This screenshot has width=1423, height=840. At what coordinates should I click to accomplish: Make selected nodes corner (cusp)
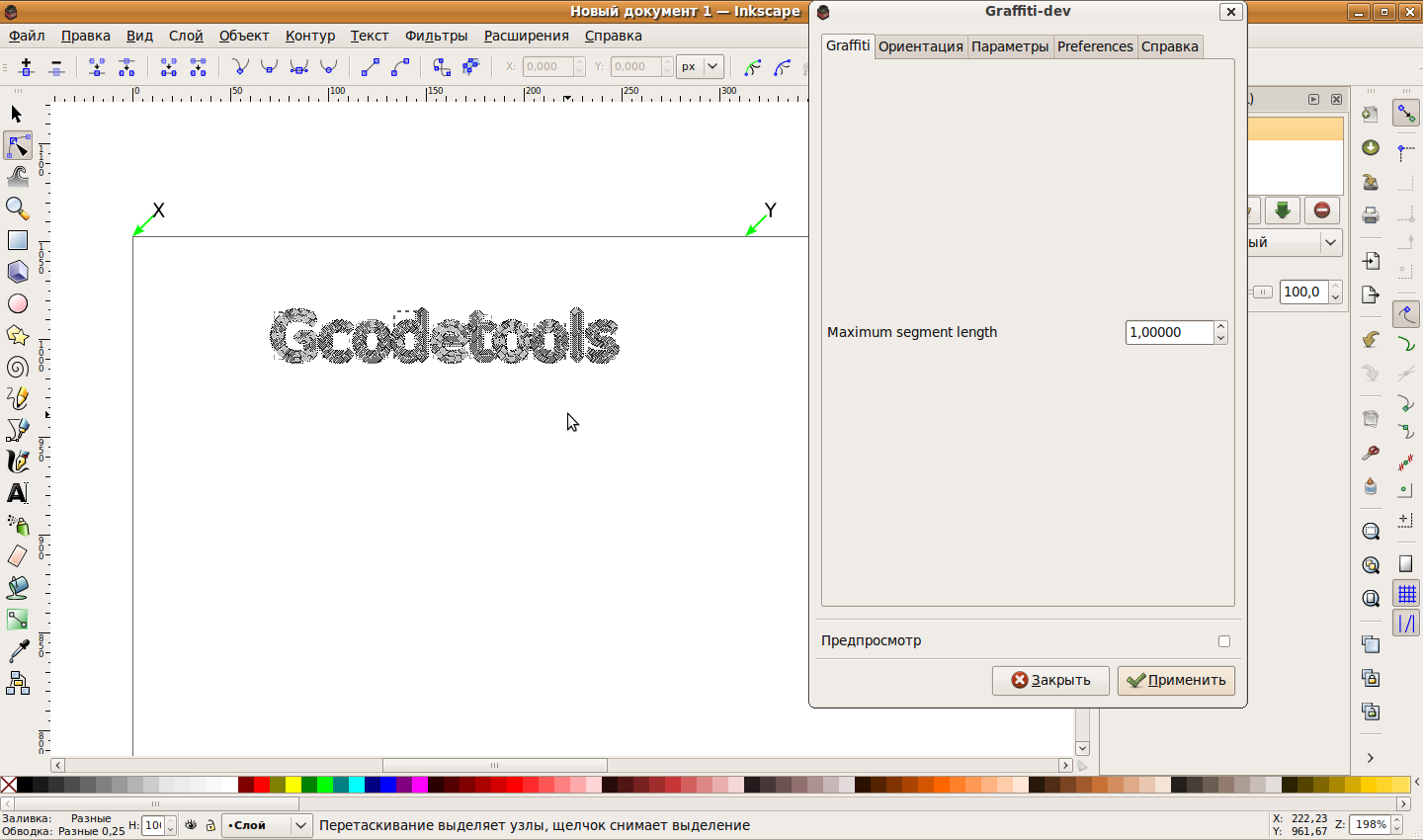point(240,67)
